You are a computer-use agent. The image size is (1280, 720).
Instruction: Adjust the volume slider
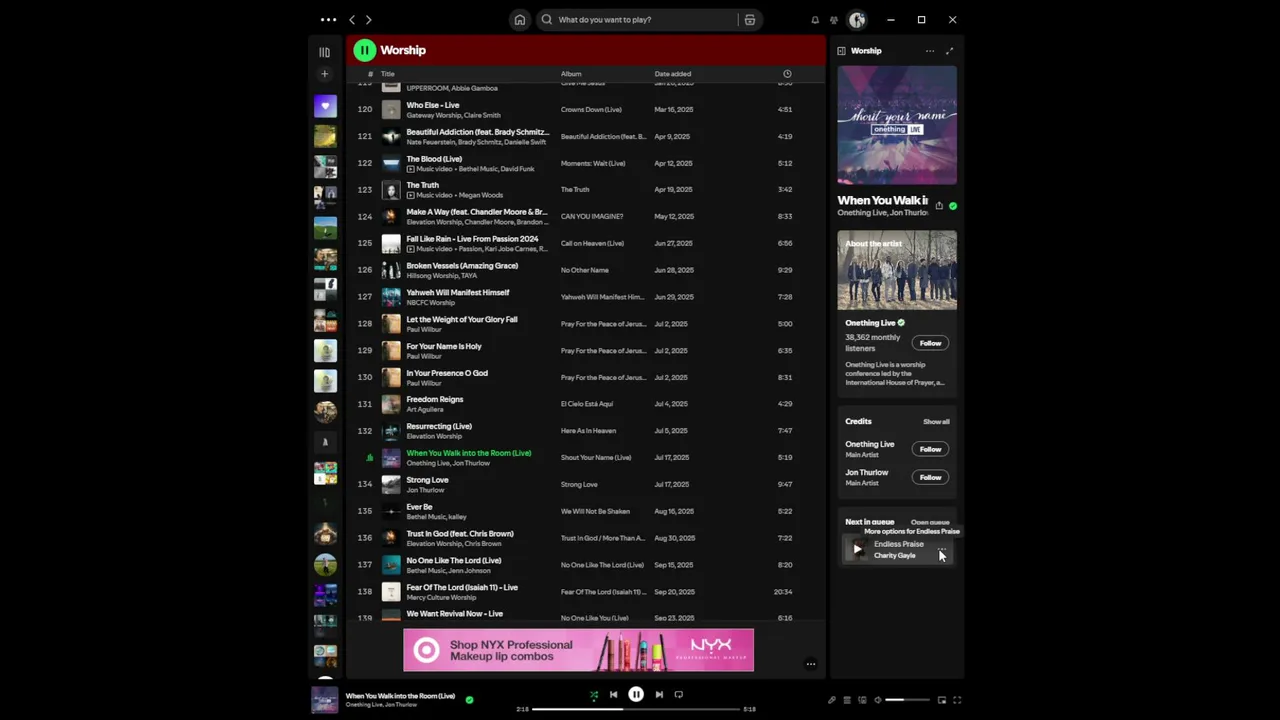(908, 700)
